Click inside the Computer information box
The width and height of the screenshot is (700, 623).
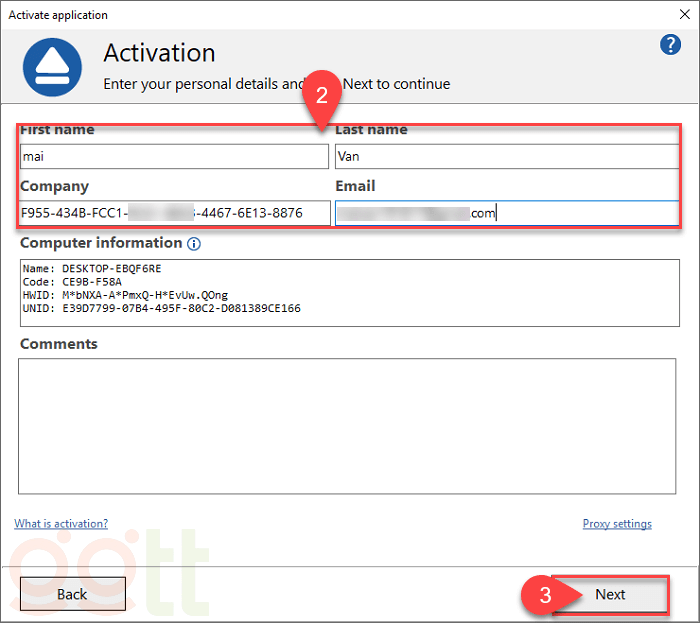pos(348,289)
